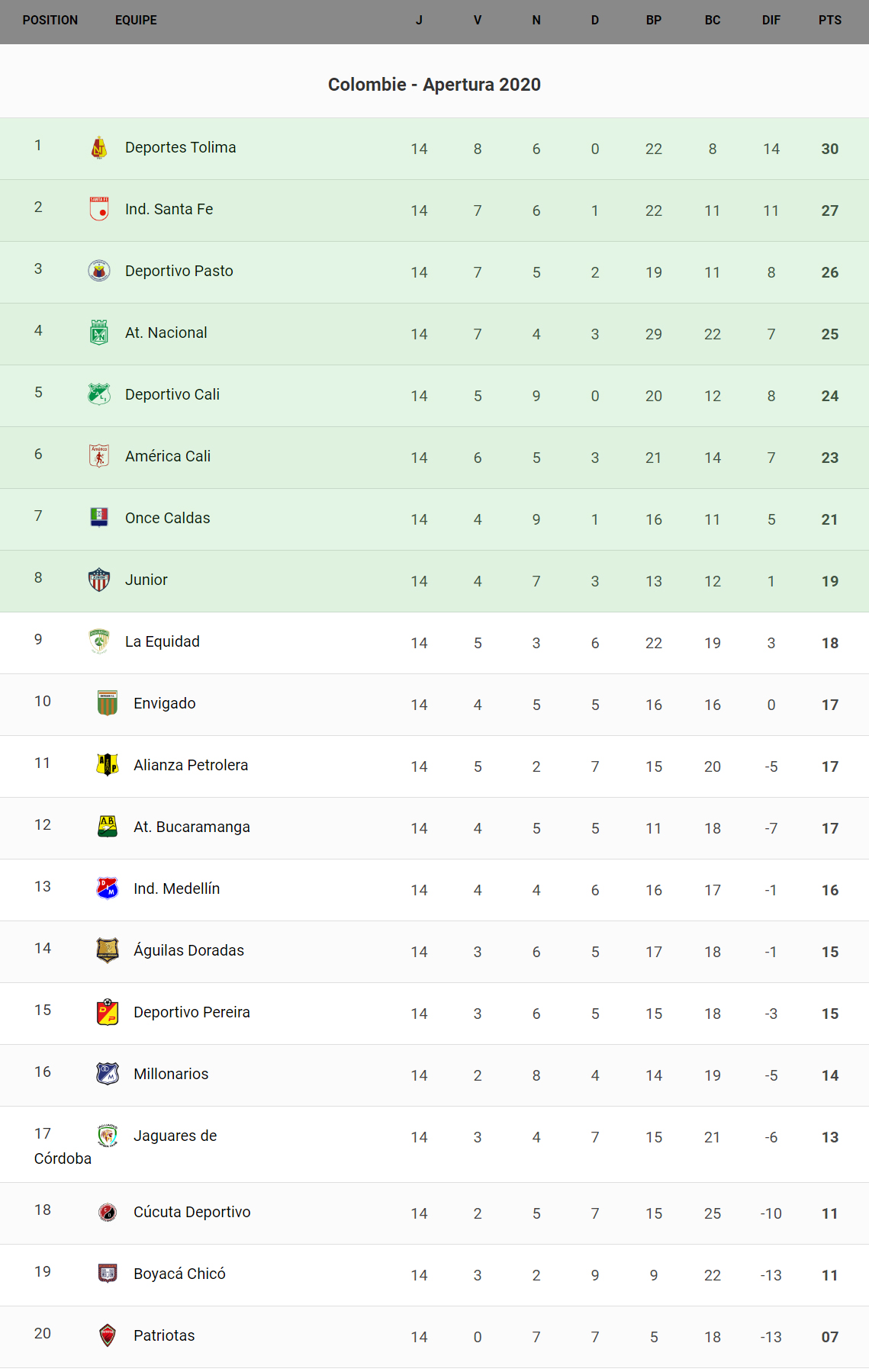Click the Ind. Medellín club badge

click(108, 888)
